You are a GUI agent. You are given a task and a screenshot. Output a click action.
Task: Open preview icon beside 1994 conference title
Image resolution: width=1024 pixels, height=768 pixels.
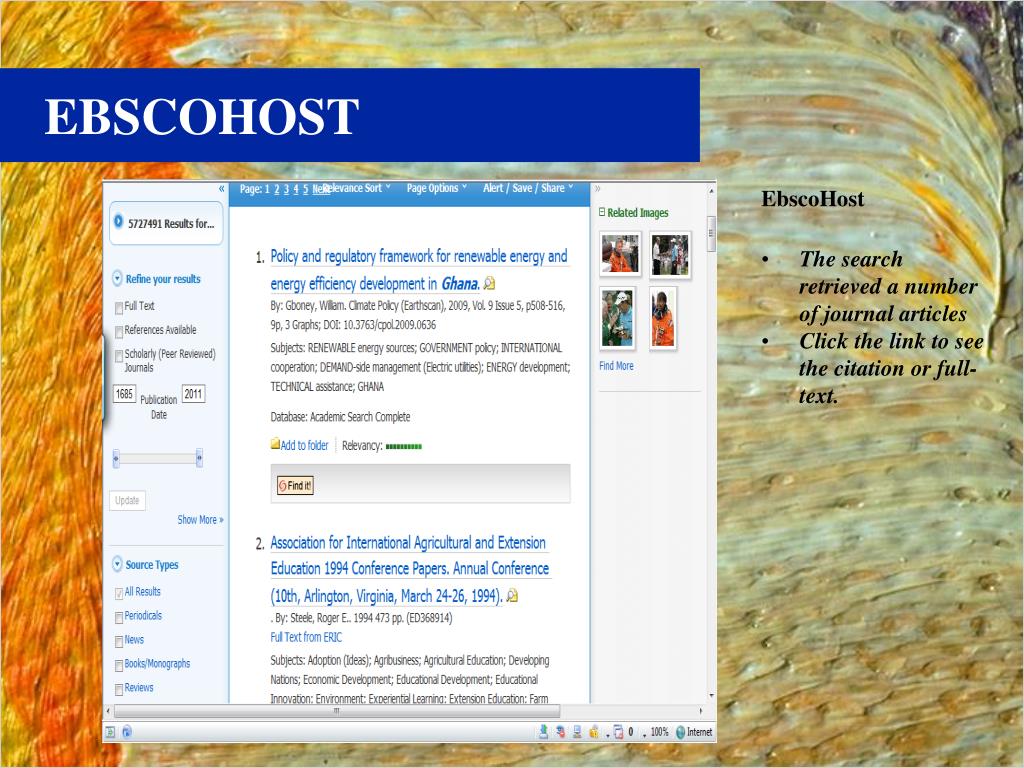(x=512, y=596)
